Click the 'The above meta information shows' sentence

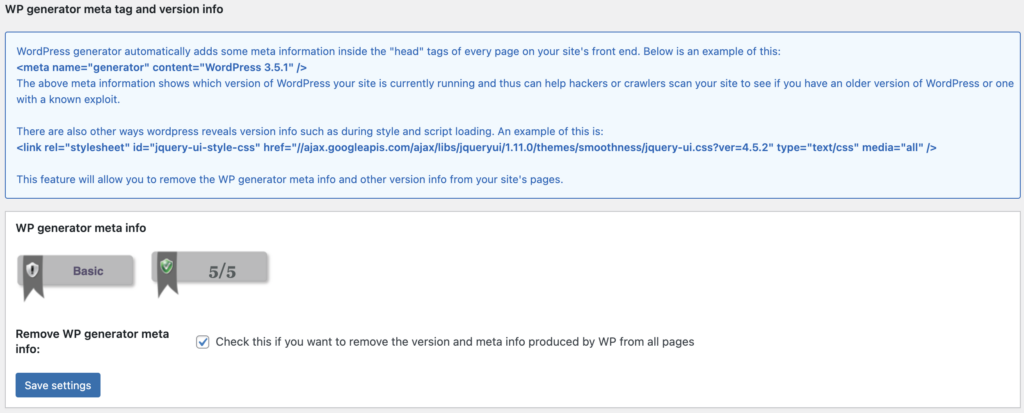(513, 91)
